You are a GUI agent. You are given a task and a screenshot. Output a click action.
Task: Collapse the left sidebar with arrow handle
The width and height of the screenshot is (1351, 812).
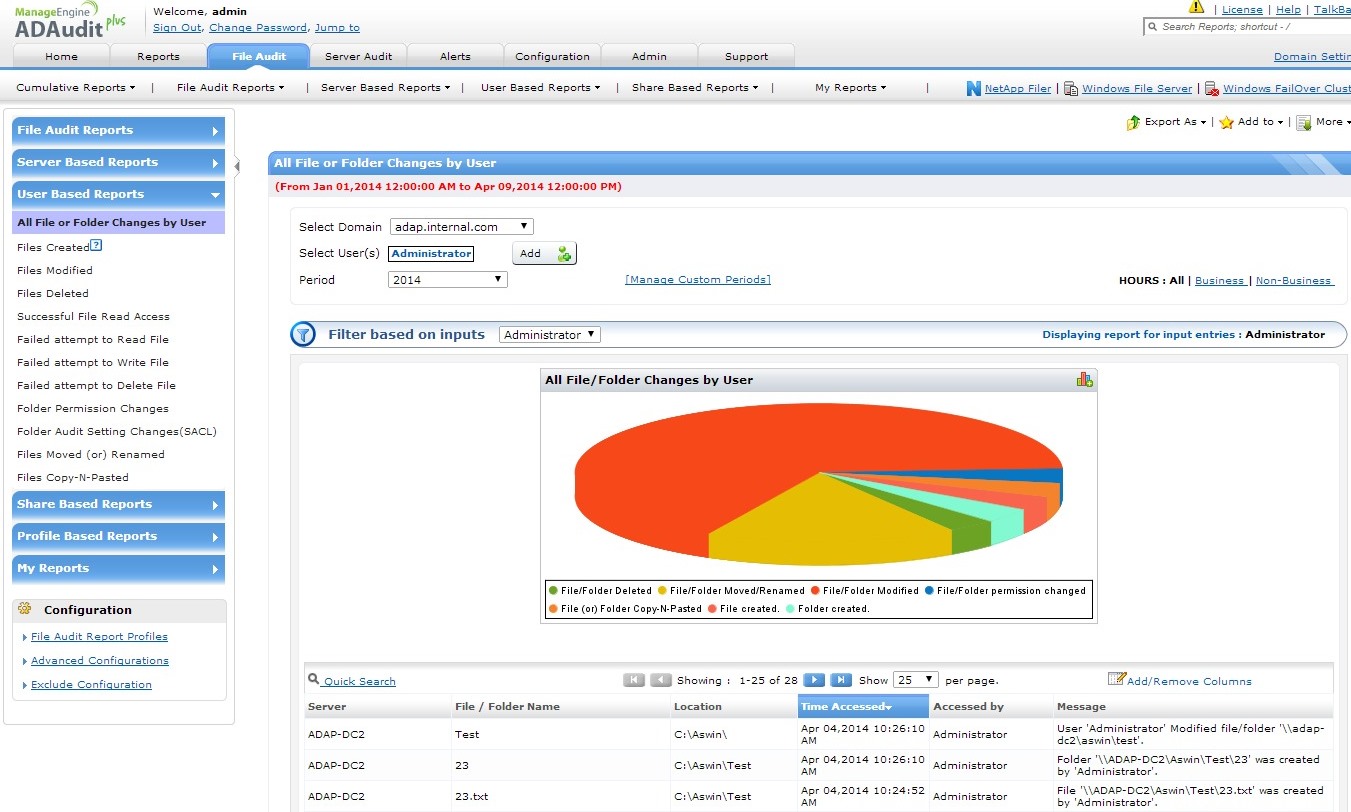pyautogui.click(x=237, y=165)
